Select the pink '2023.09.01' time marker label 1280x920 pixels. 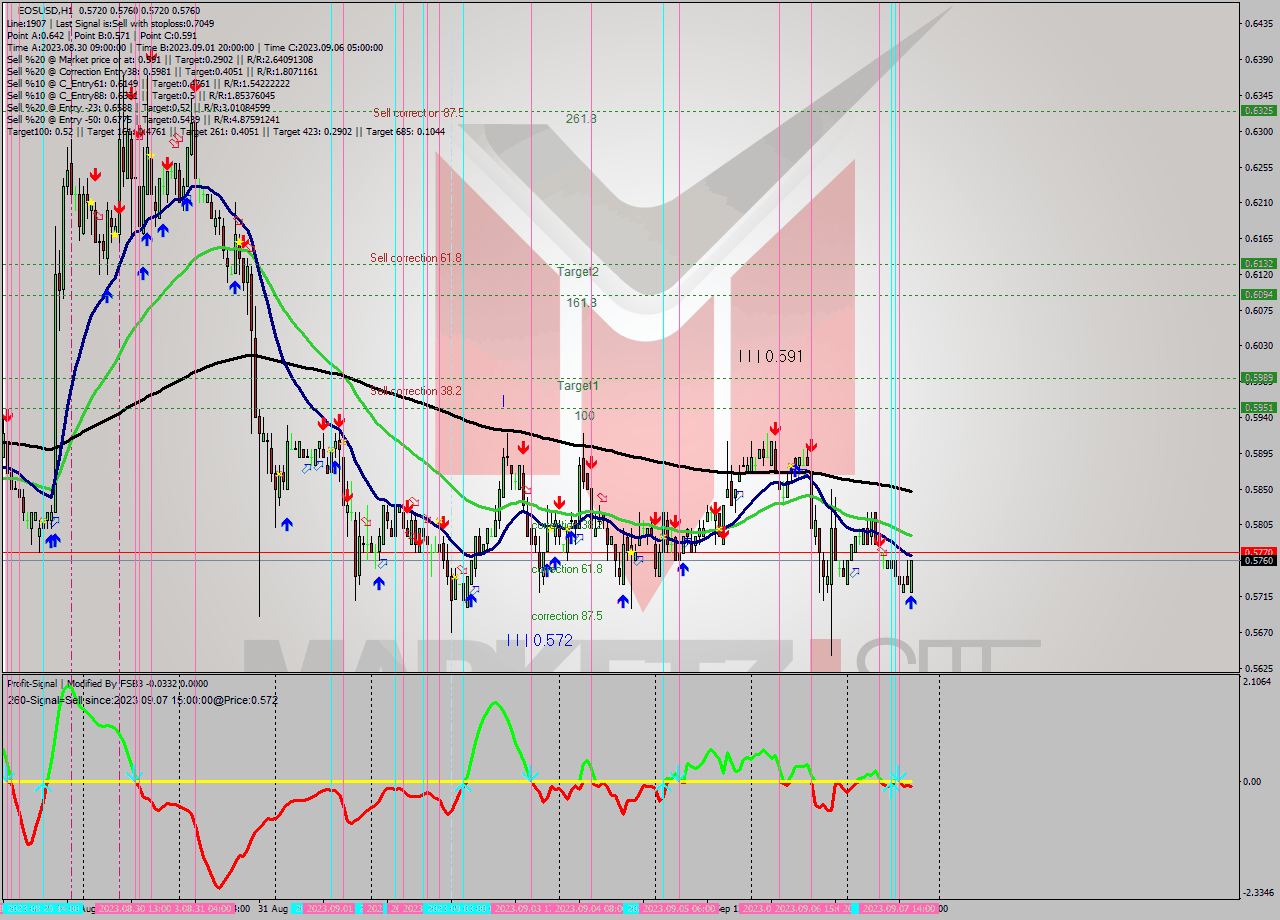pos(329,908)
